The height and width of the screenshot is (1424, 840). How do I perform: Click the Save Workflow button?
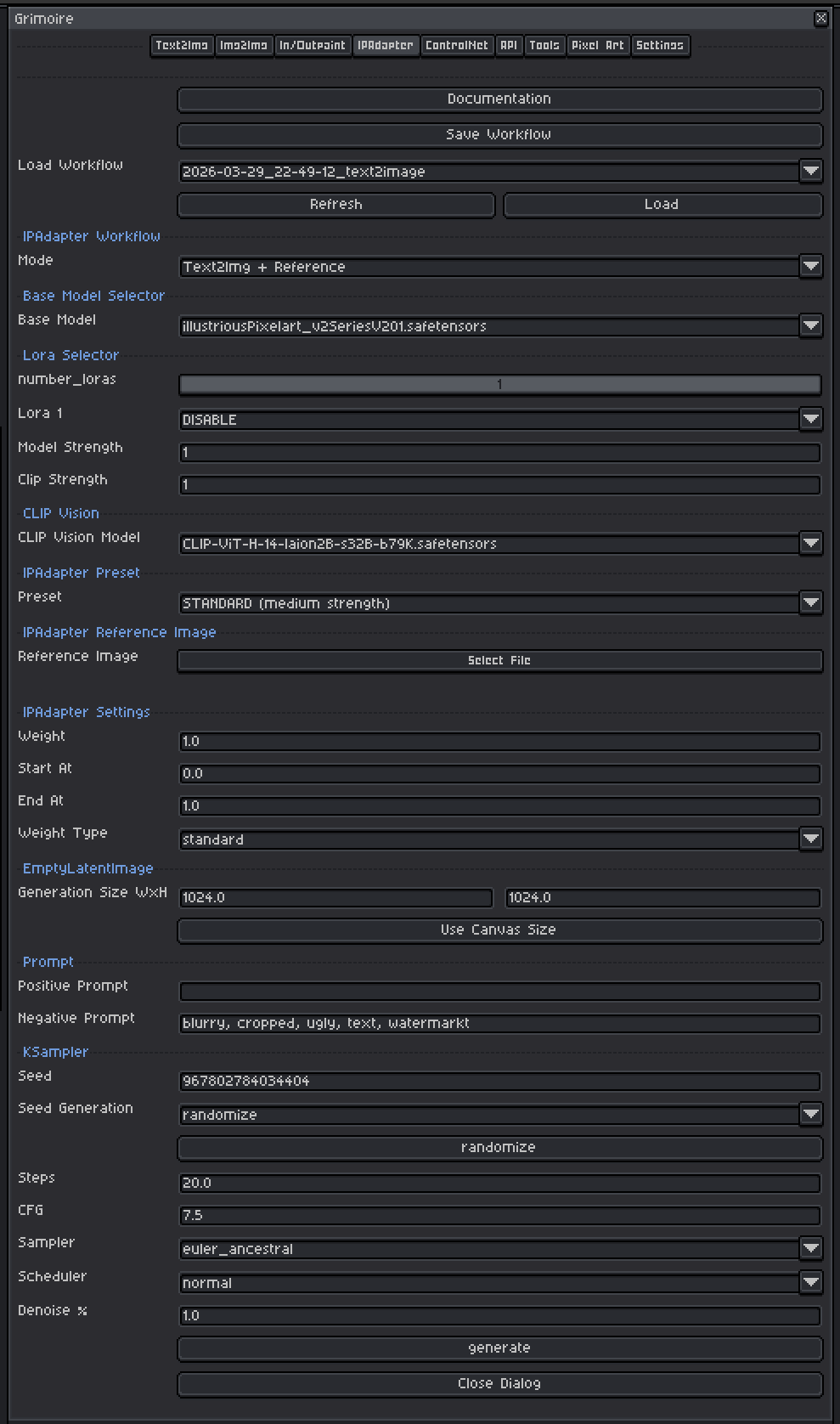click(499, 135)
